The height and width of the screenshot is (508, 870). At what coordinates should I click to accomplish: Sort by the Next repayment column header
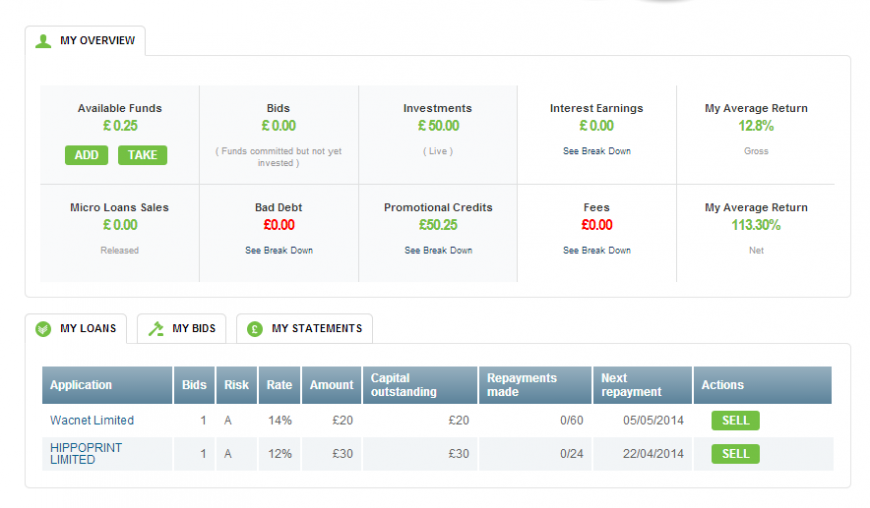tap(643, 385)
